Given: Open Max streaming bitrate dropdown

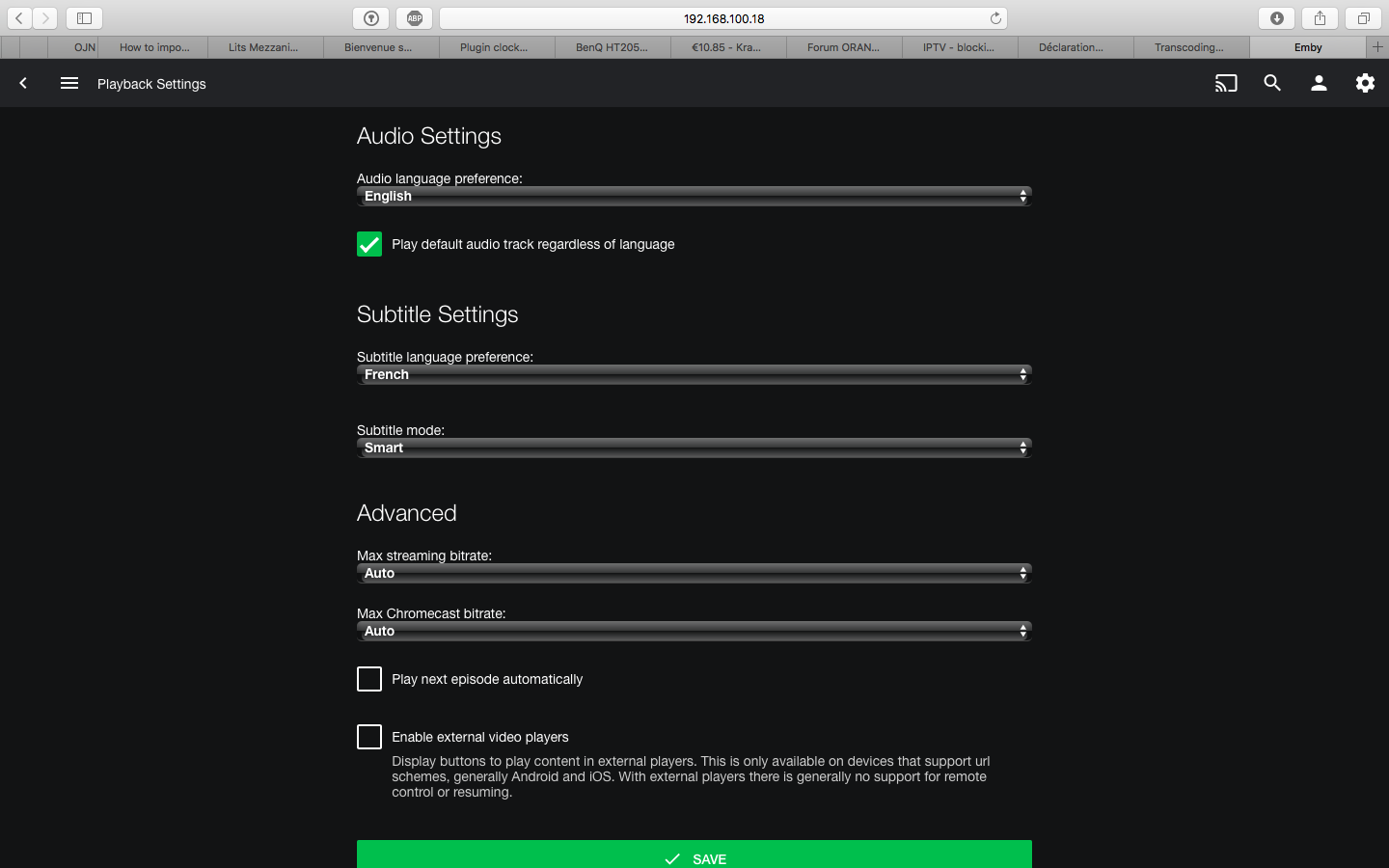Looking at the screenshot, I should tap(694, 573).
